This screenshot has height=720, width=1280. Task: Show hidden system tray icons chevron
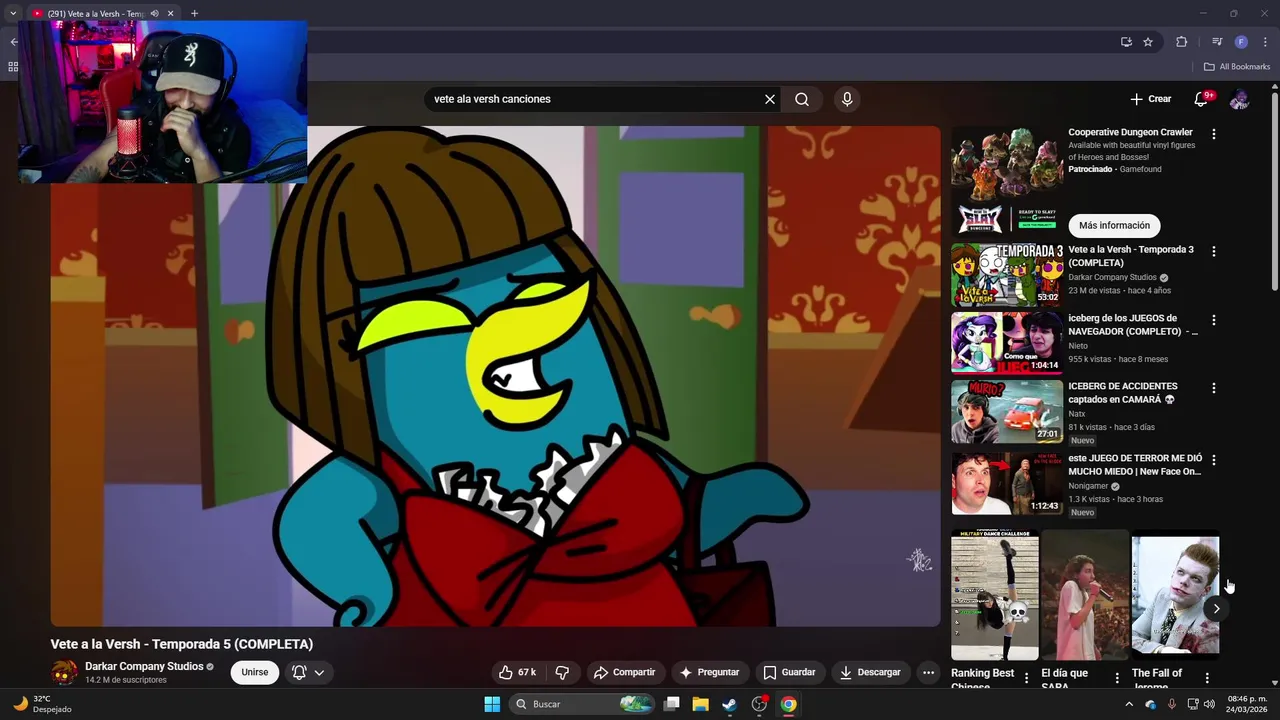(x=1129, y=704)
